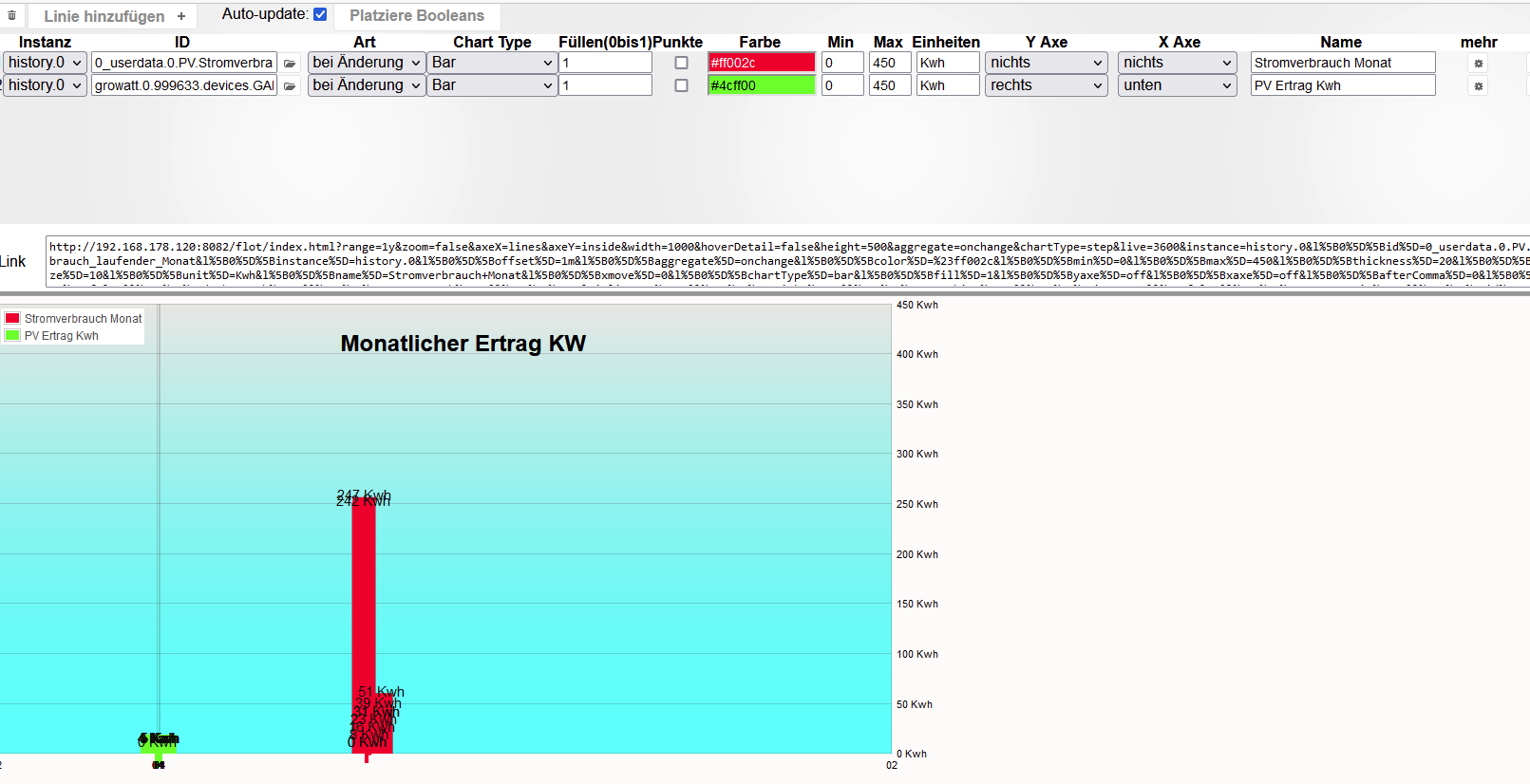Image resolution: width=1530 pixels, height=784 pixels.
Task: Click the chart title 'Monatlicher Ertrag KW'
Action: coord(463,344)
